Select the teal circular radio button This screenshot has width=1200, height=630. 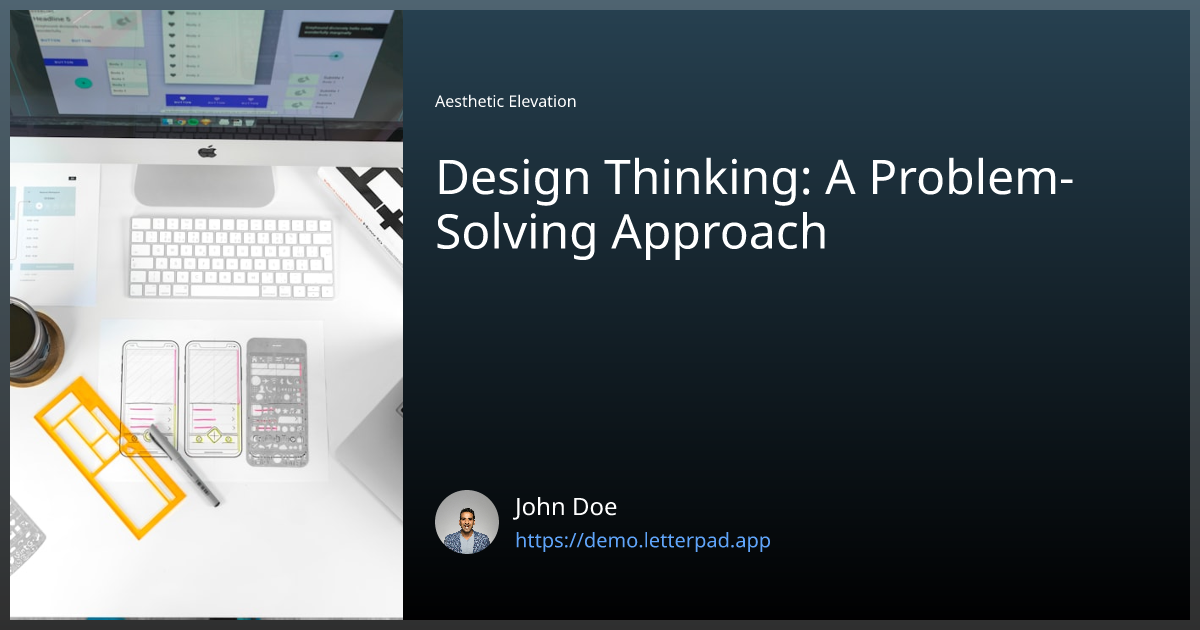(84, 82)
